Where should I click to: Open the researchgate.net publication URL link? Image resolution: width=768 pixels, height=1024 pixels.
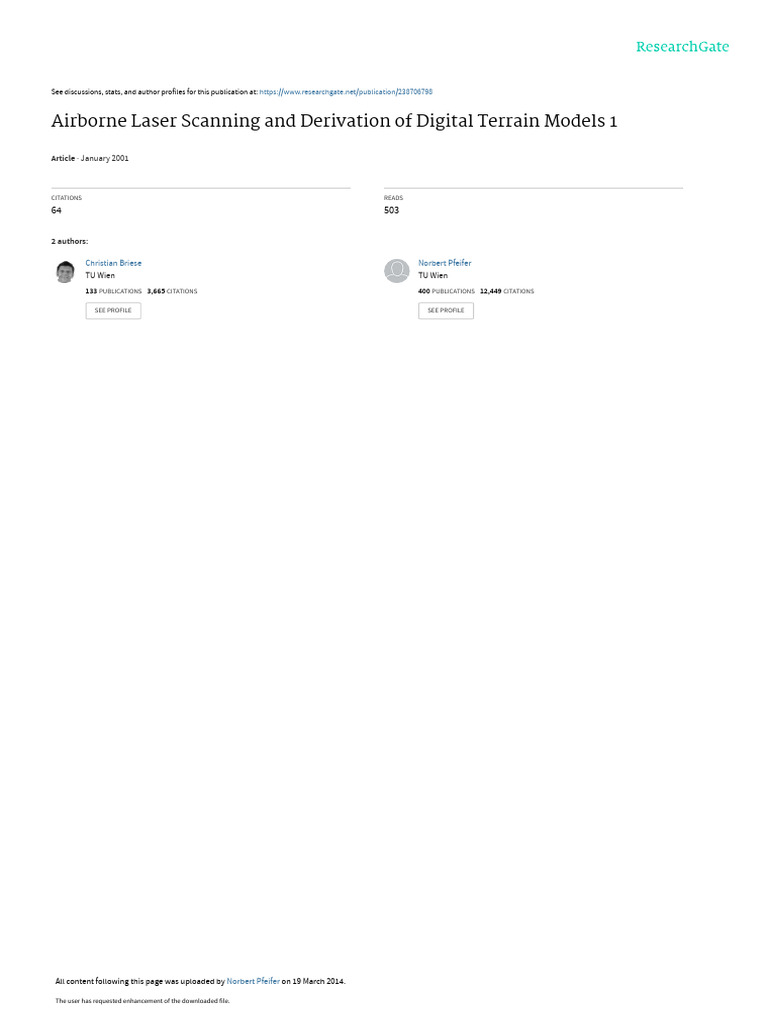[x=345, y=92]
